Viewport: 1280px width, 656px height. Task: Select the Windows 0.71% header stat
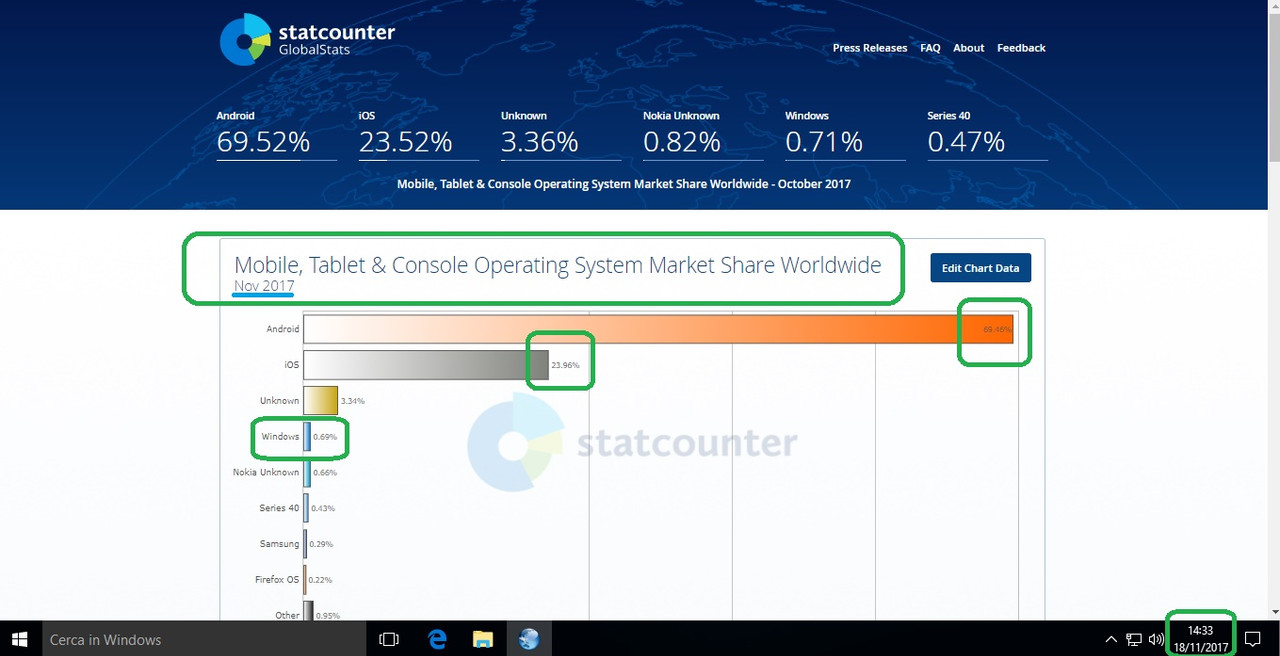[845, 135]
